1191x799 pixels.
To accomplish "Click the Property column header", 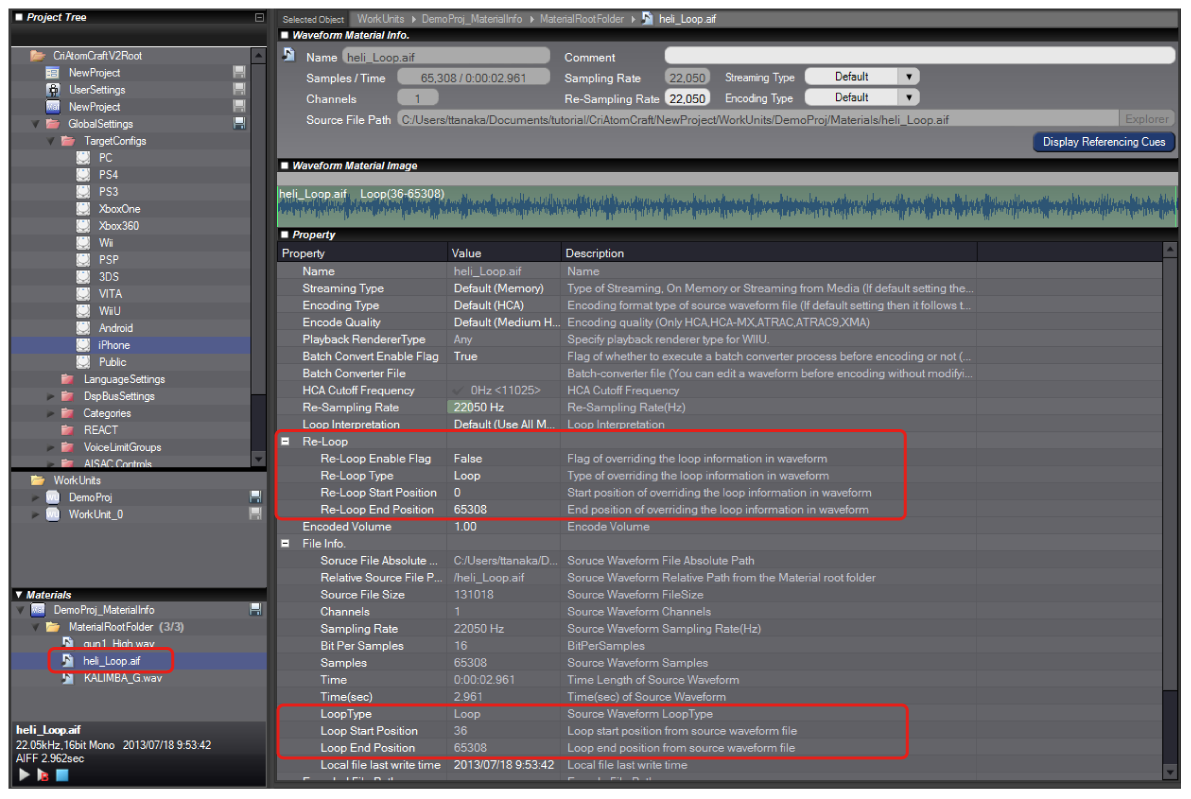I will click(362, 253).
